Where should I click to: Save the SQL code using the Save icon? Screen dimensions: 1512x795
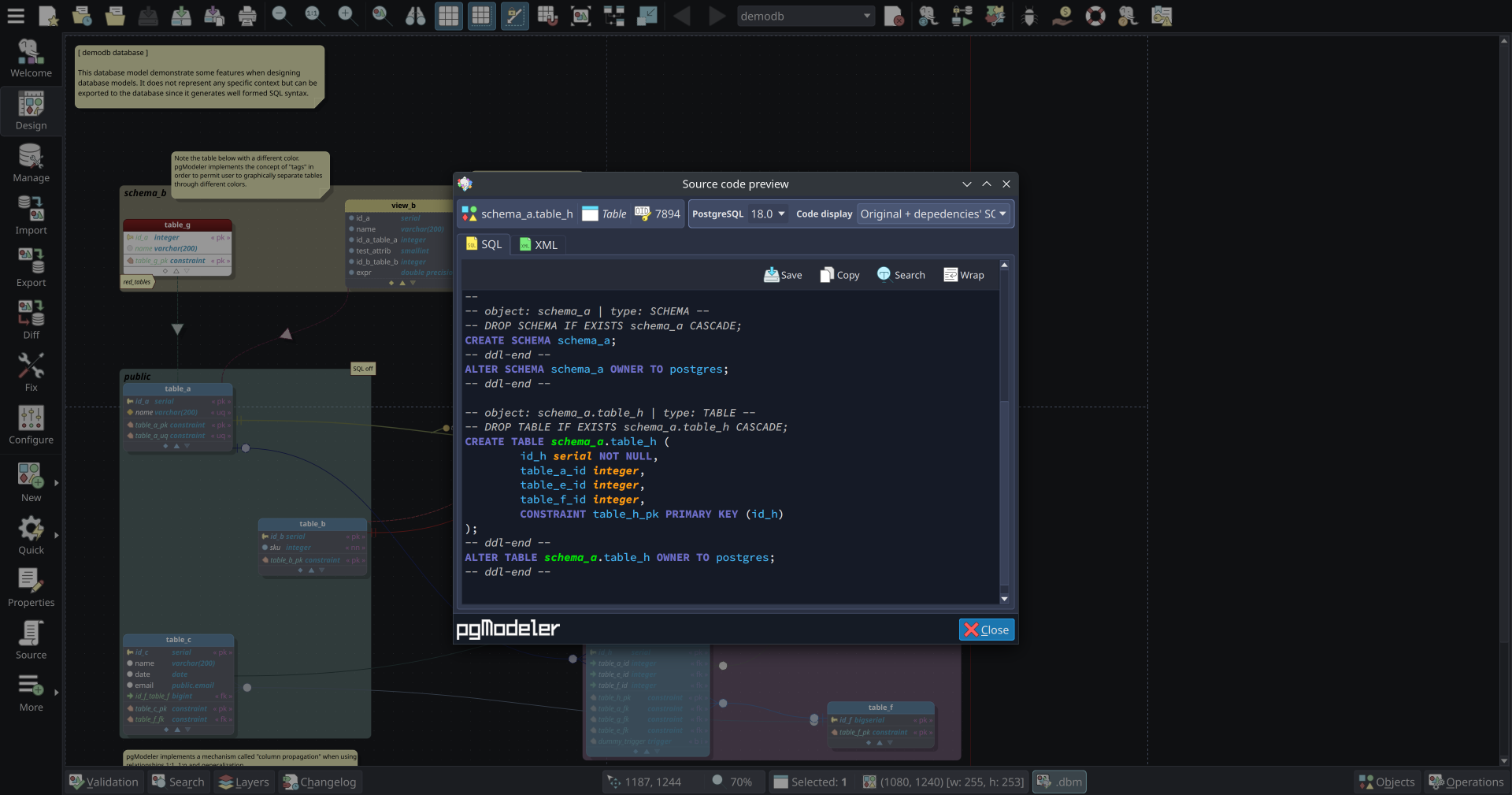783,274
